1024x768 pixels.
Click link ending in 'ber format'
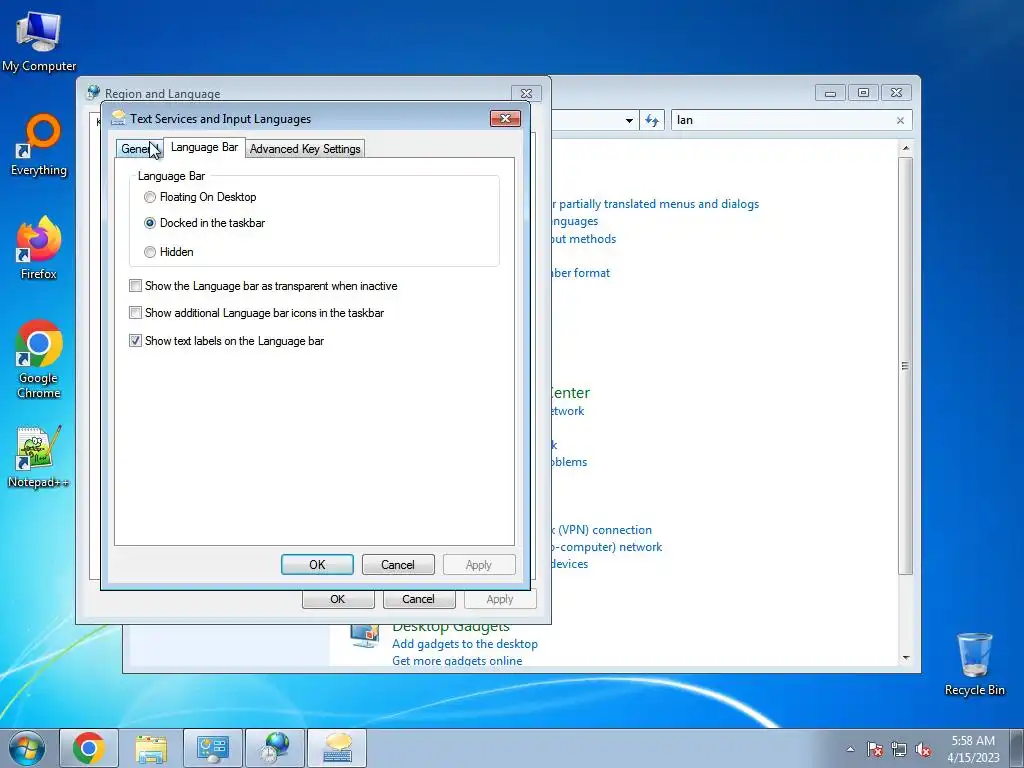pos(581,273)
